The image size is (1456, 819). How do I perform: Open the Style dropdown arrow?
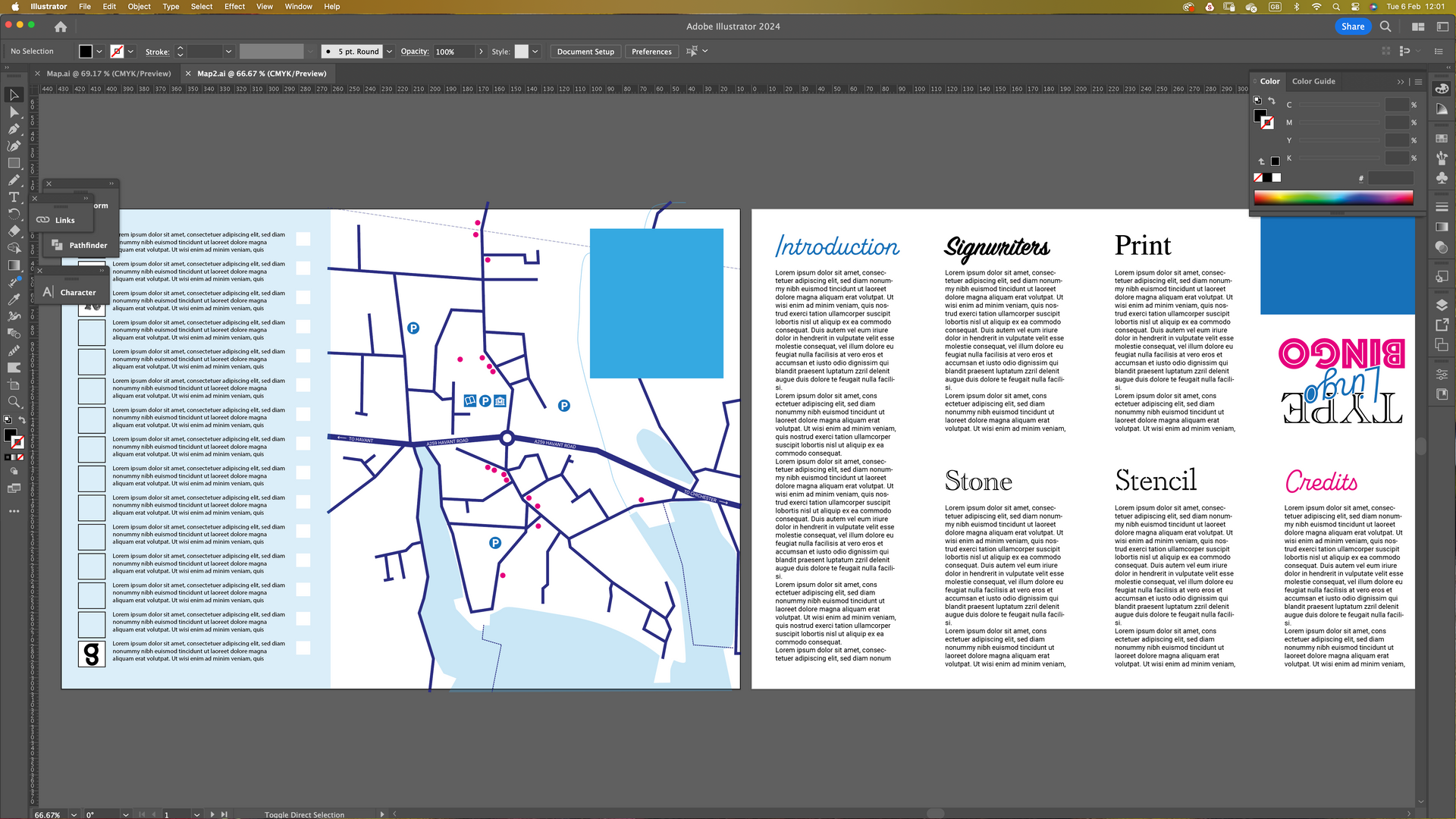(535, 52)
